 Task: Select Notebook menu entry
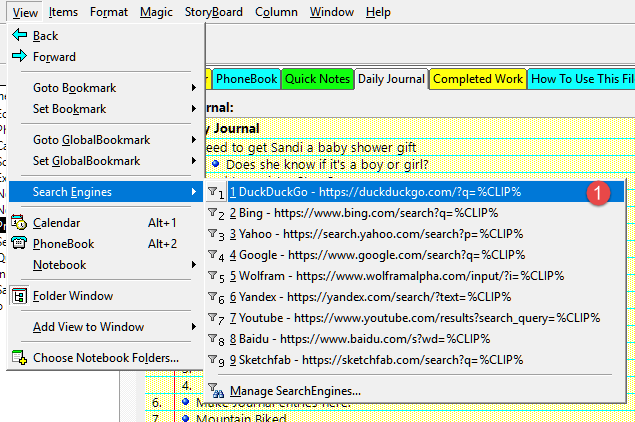(x=106, y=265)
